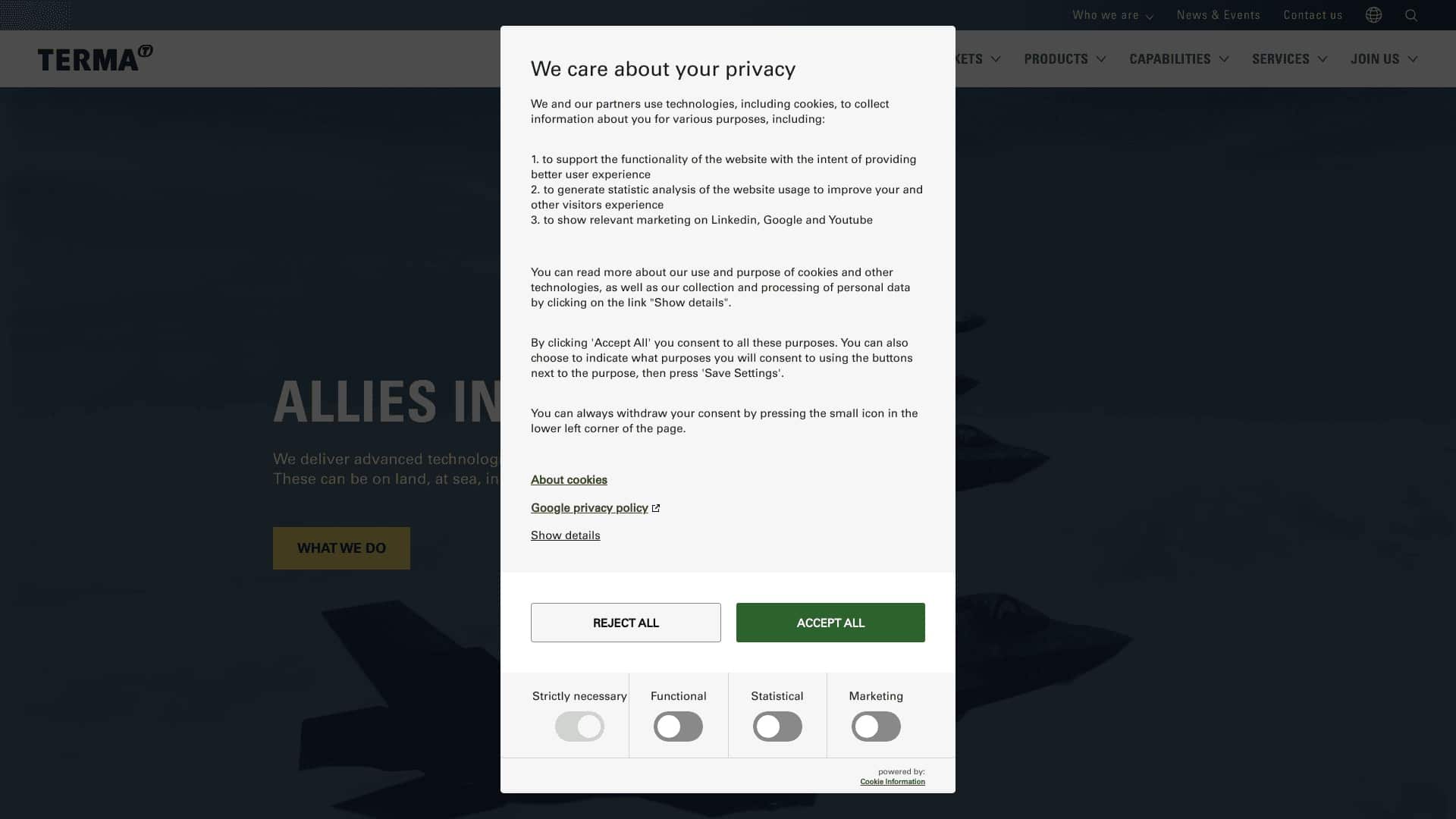Click the external link icon beside Google privacy policy
This screenshot has height=819, width=1456.
[655, 507]
